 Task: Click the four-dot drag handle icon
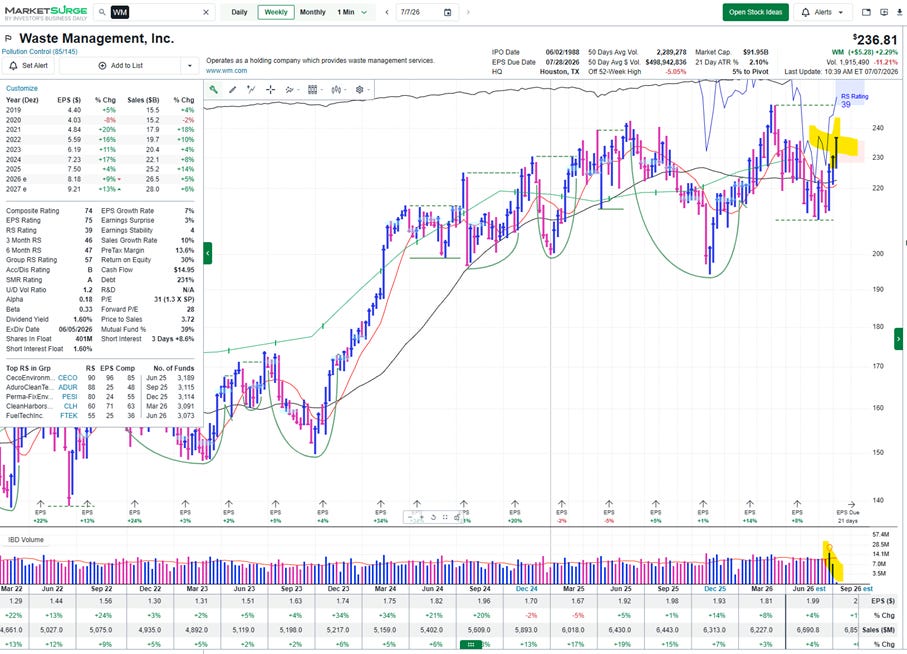445,518
